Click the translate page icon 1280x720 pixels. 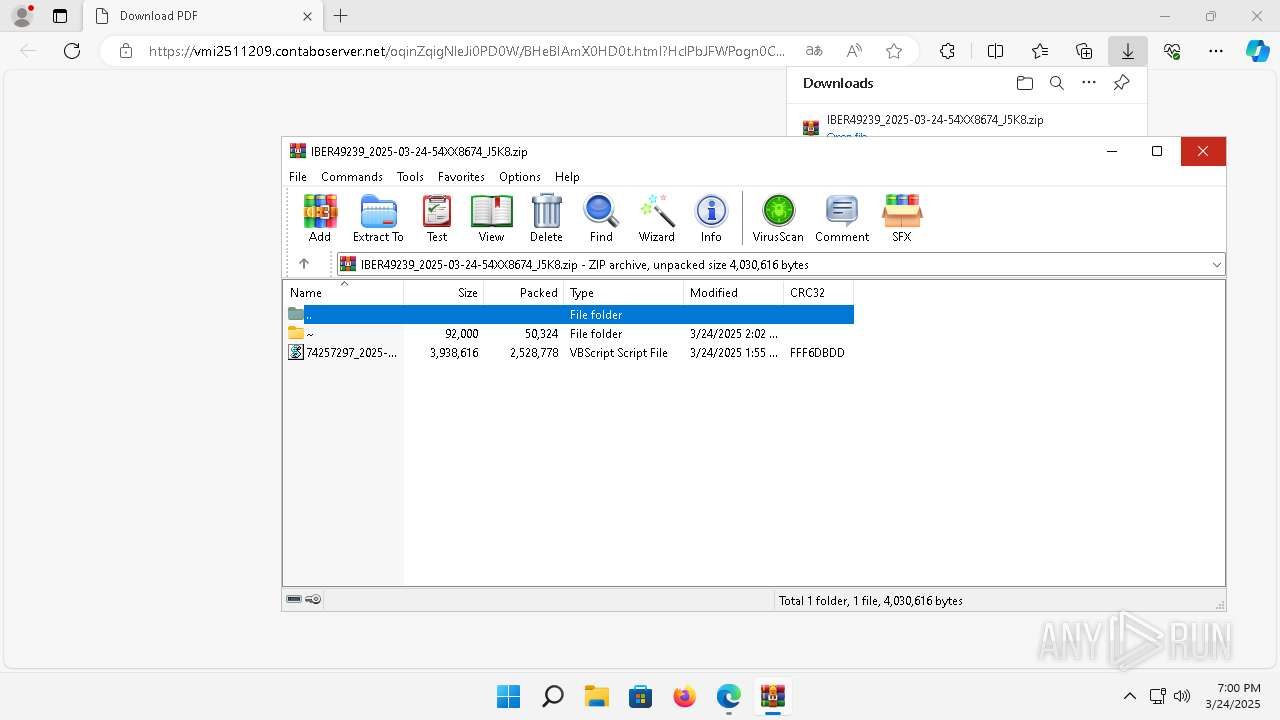click(814, 51)
